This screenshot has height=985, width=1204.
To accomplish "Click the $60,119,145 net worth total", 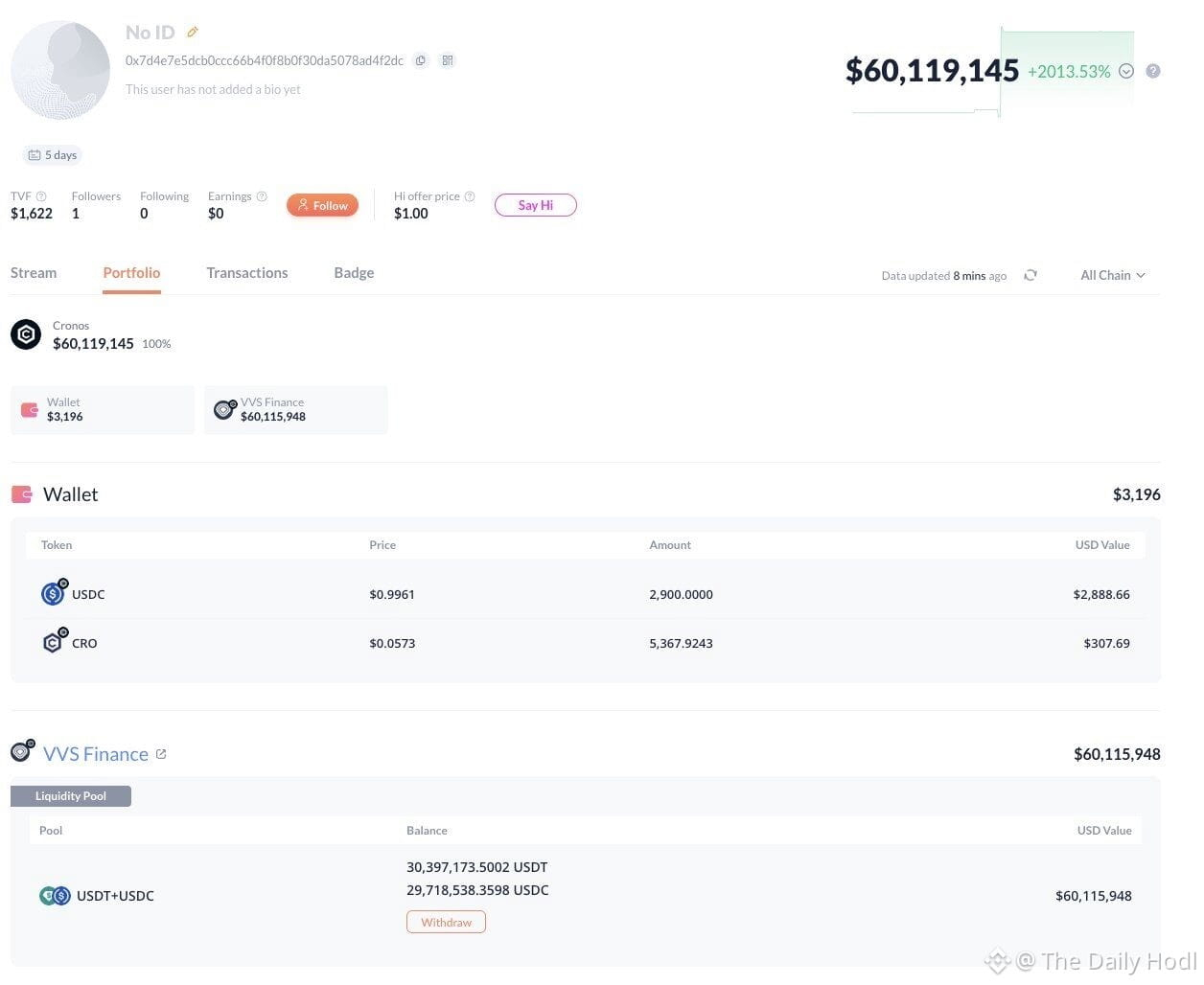I will point(932,70).
